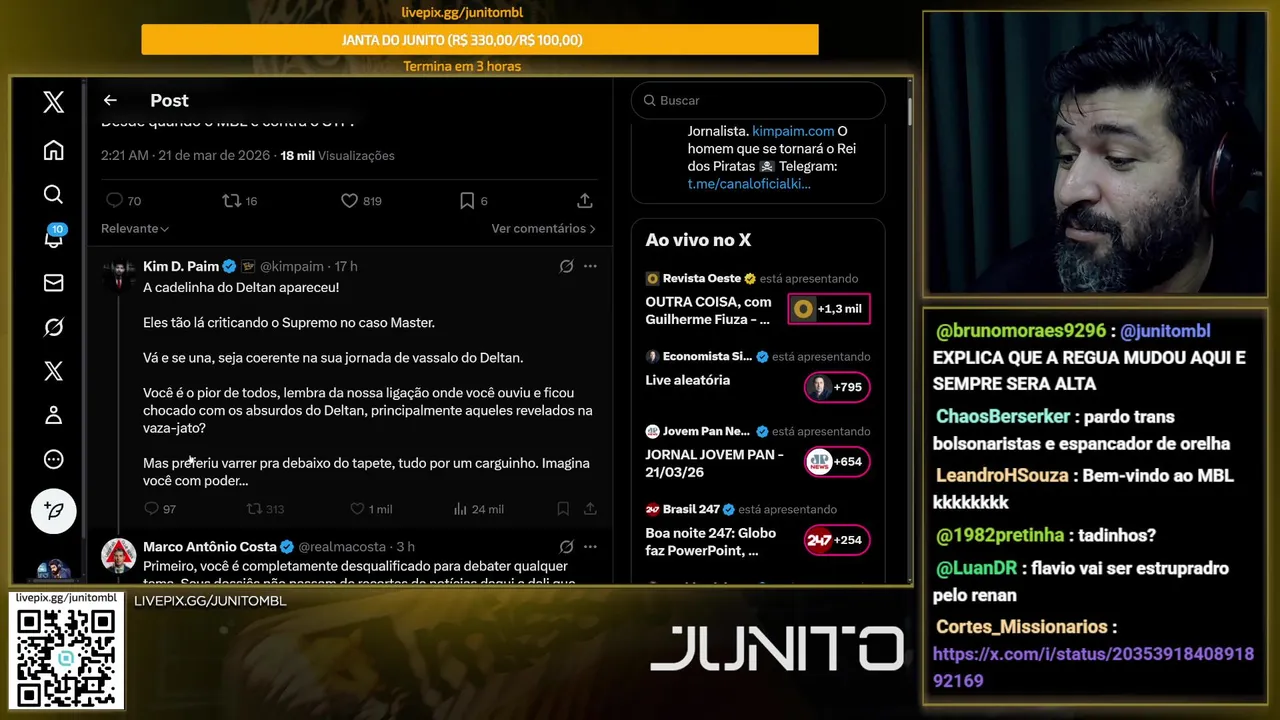Open @realmacosta handle
The image size is (1280, 720).
click(x=342, y=546)
